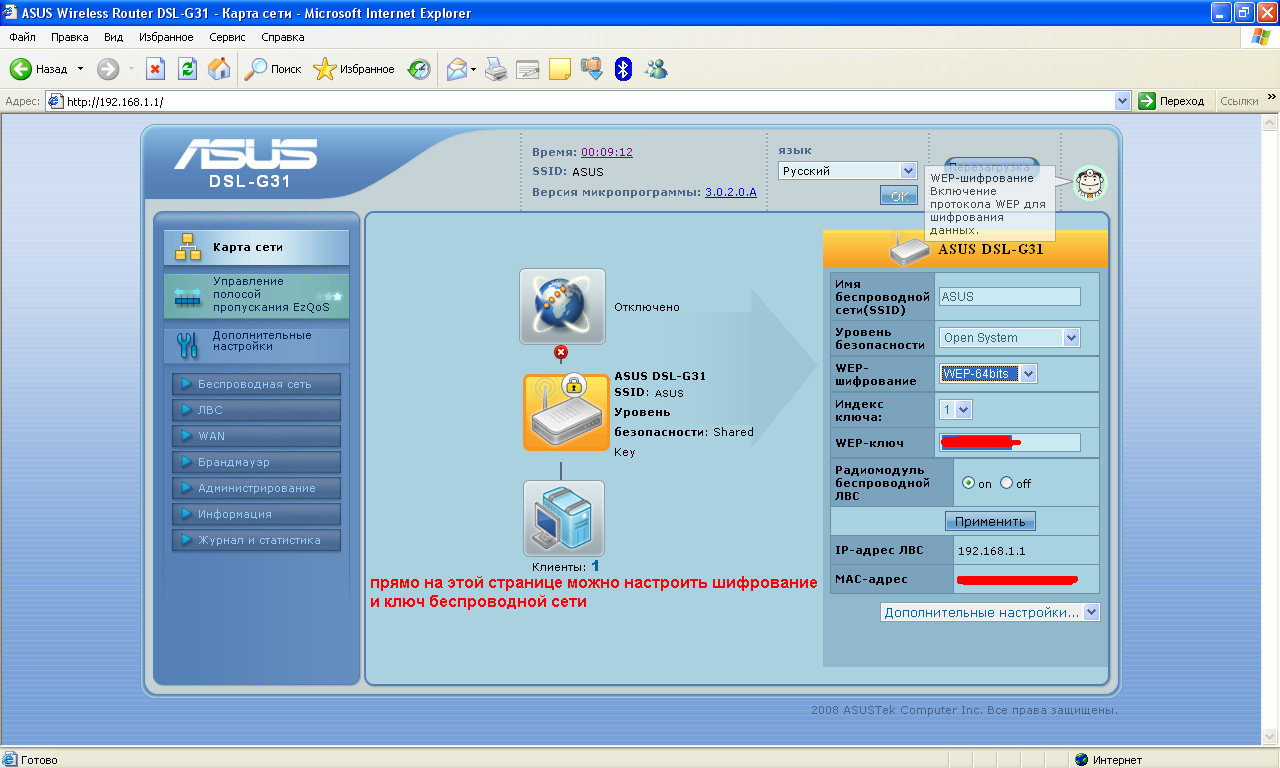
Task: Click the research toolbar icon beside the note
Action: coord(591,69)
